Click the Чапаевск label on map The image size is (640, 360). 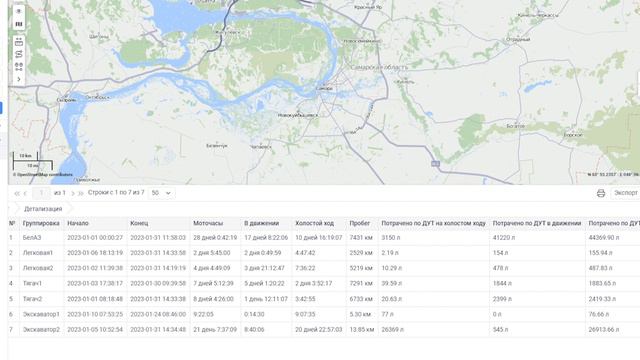(x=260, y=147)
